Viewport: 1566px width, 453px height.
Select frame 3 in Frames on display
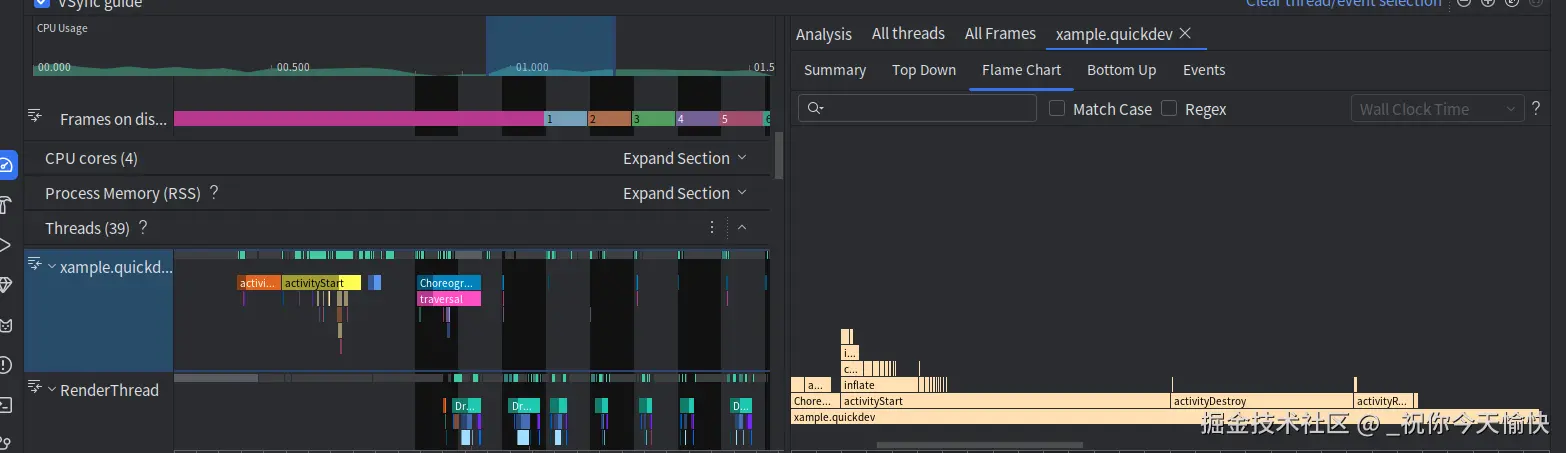(x=653, y=119)
